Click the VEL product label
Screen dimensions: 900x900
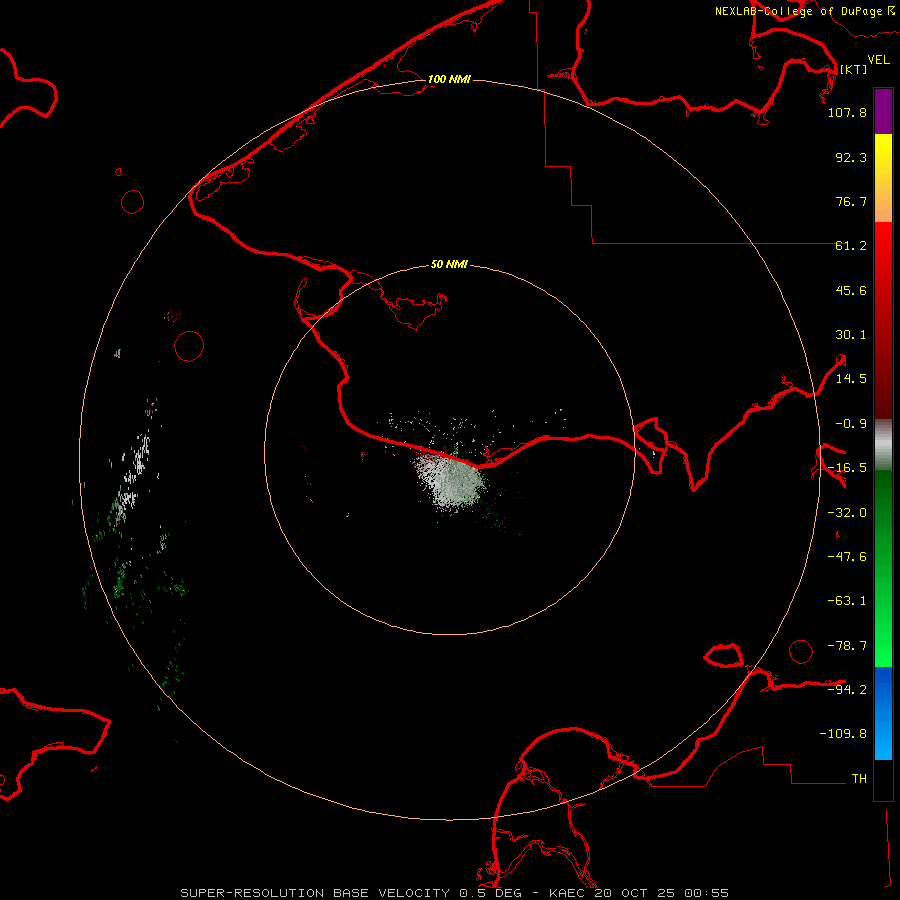click(878, 59)
